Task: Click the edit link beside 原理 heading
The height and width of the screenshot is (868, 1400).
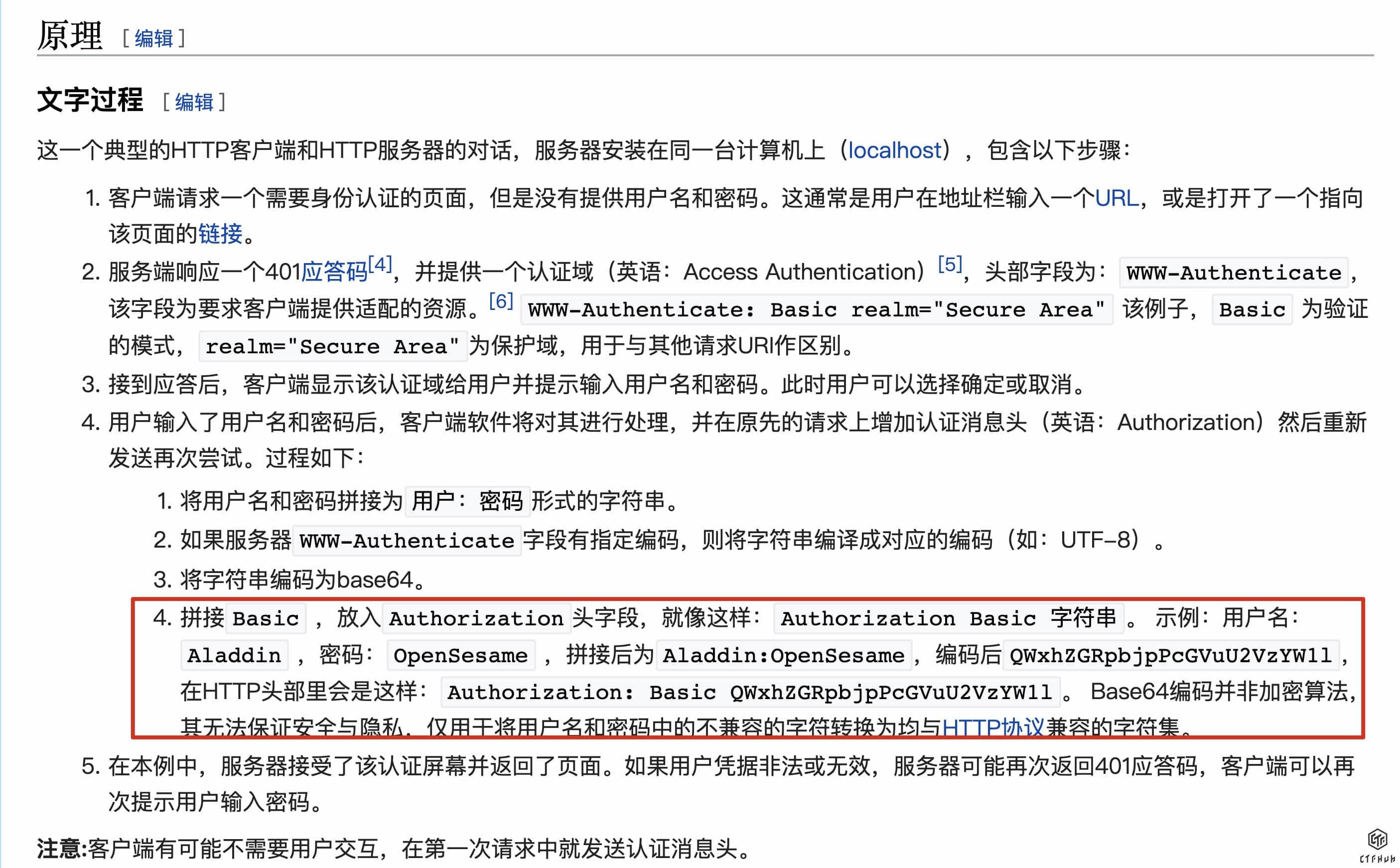Action: coord(153,38)
